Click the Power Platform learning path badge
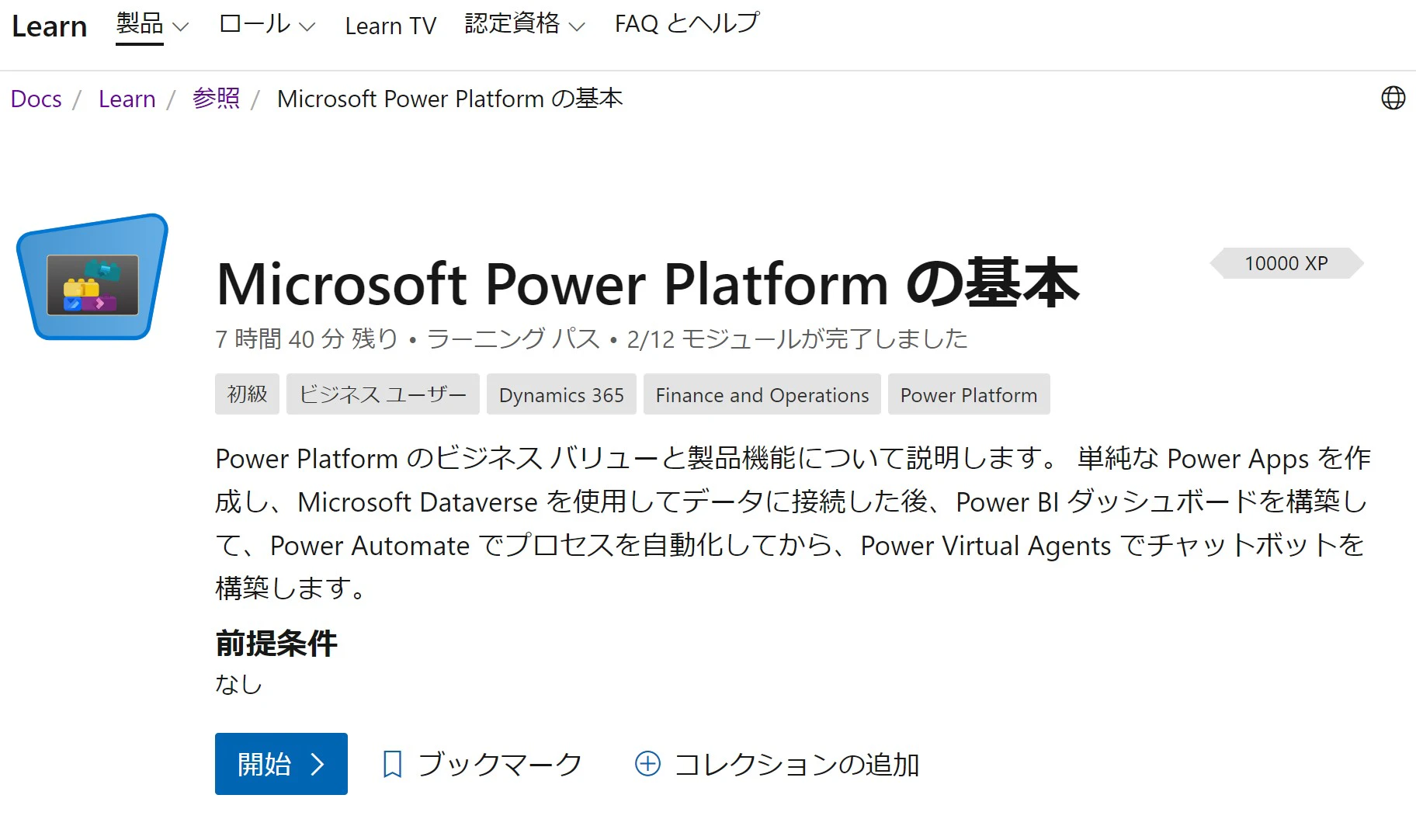 pyautogui.click(x=92, y=277)
